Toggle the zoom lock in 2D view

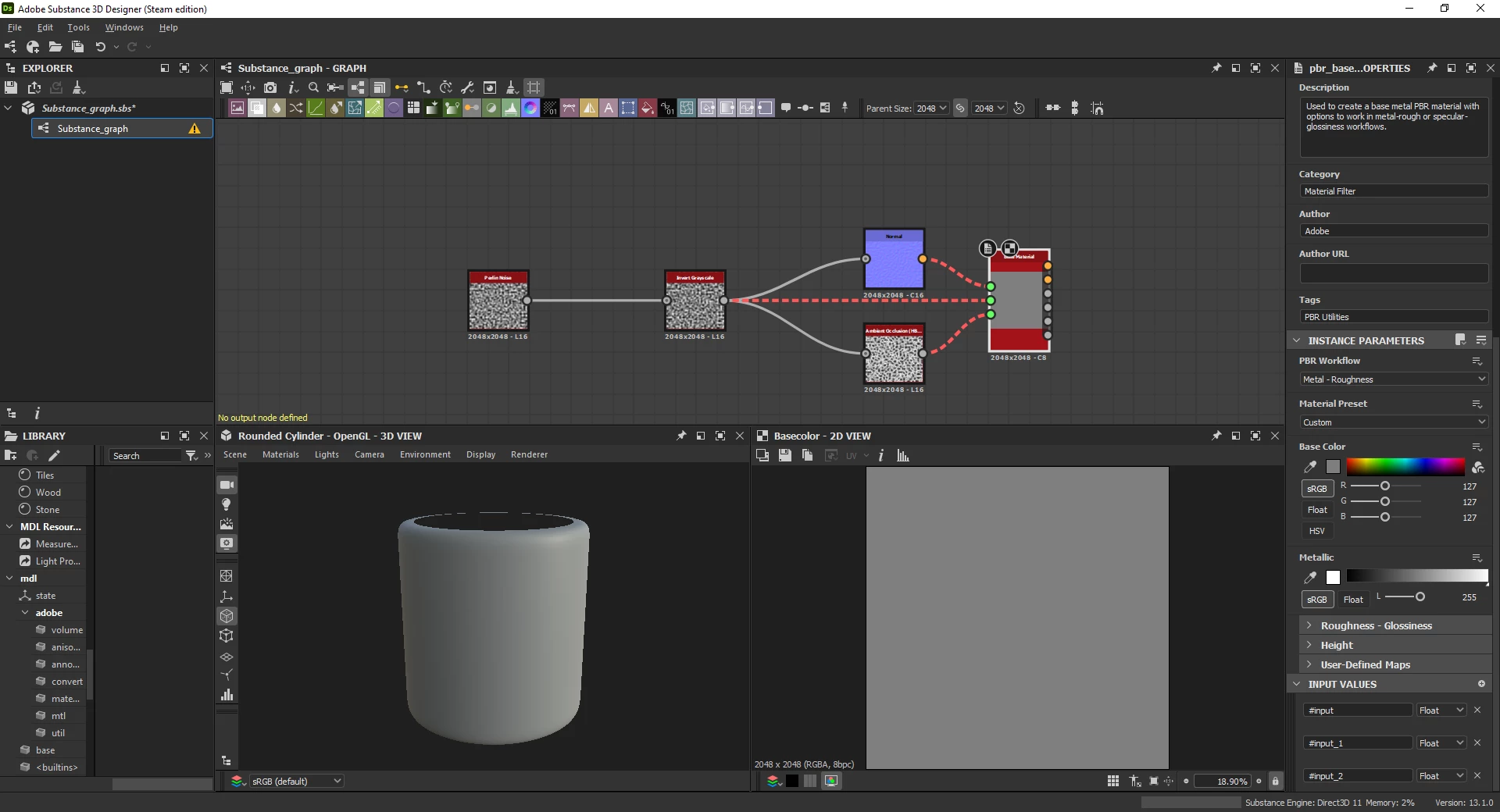click(x=1276, y=781)
